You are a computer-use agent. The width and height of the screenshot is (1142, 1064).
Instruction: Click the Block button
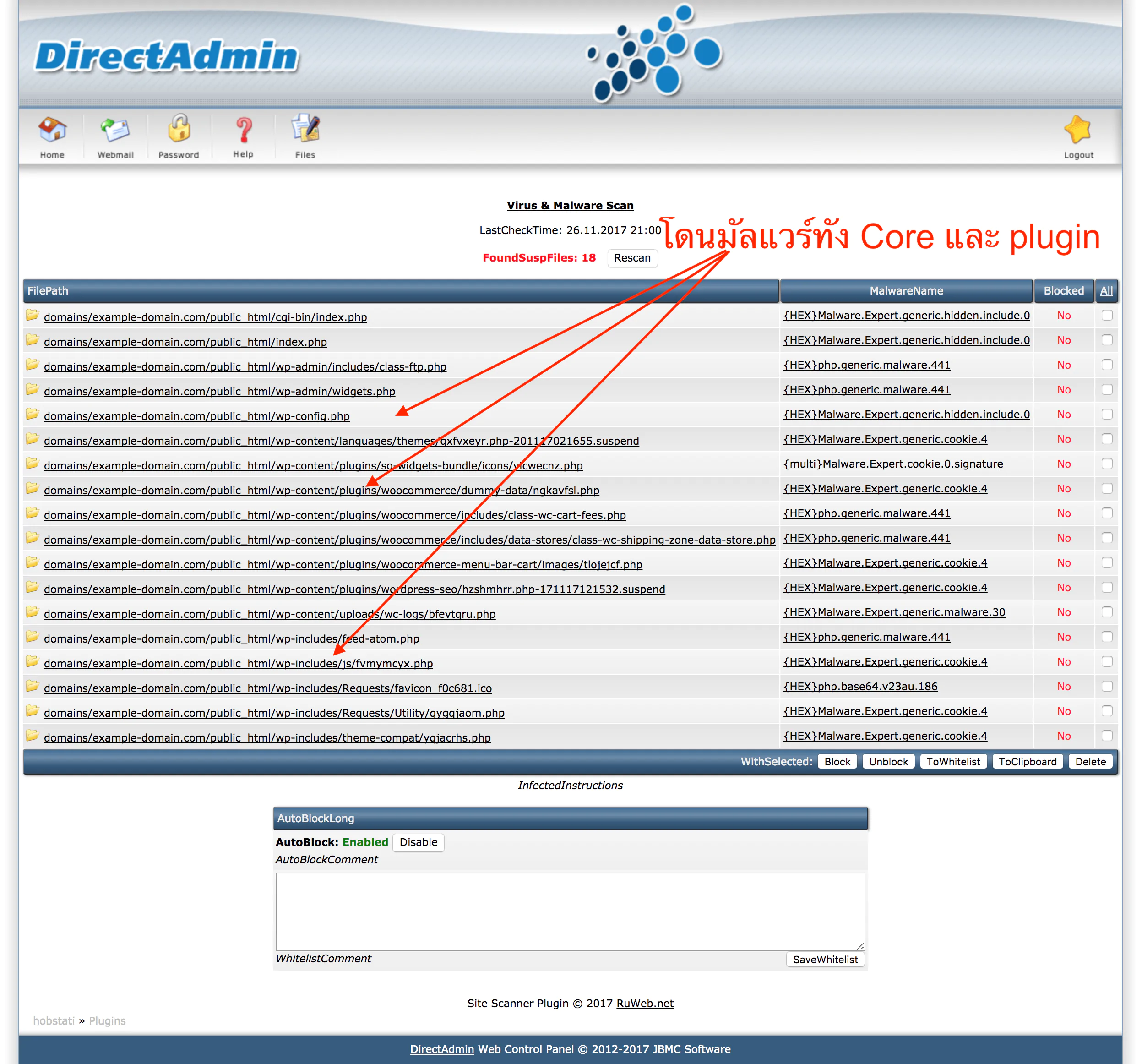837,762
